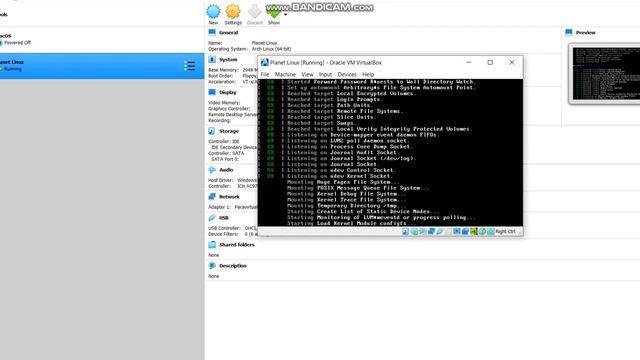Click the optical drive status bar indicator
The width and height of the screenshot is (640, 360).
coord(414,231)
